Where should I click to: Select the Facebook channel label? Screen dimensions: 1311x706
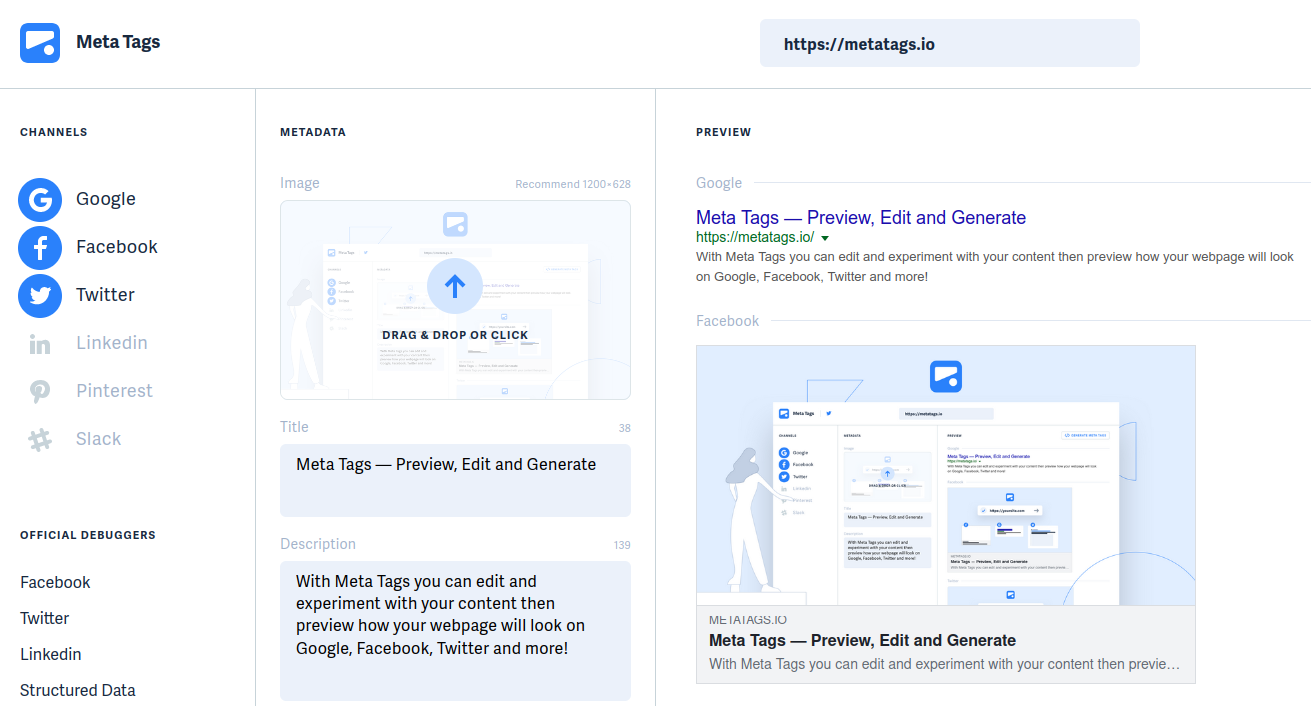[117, 247]
